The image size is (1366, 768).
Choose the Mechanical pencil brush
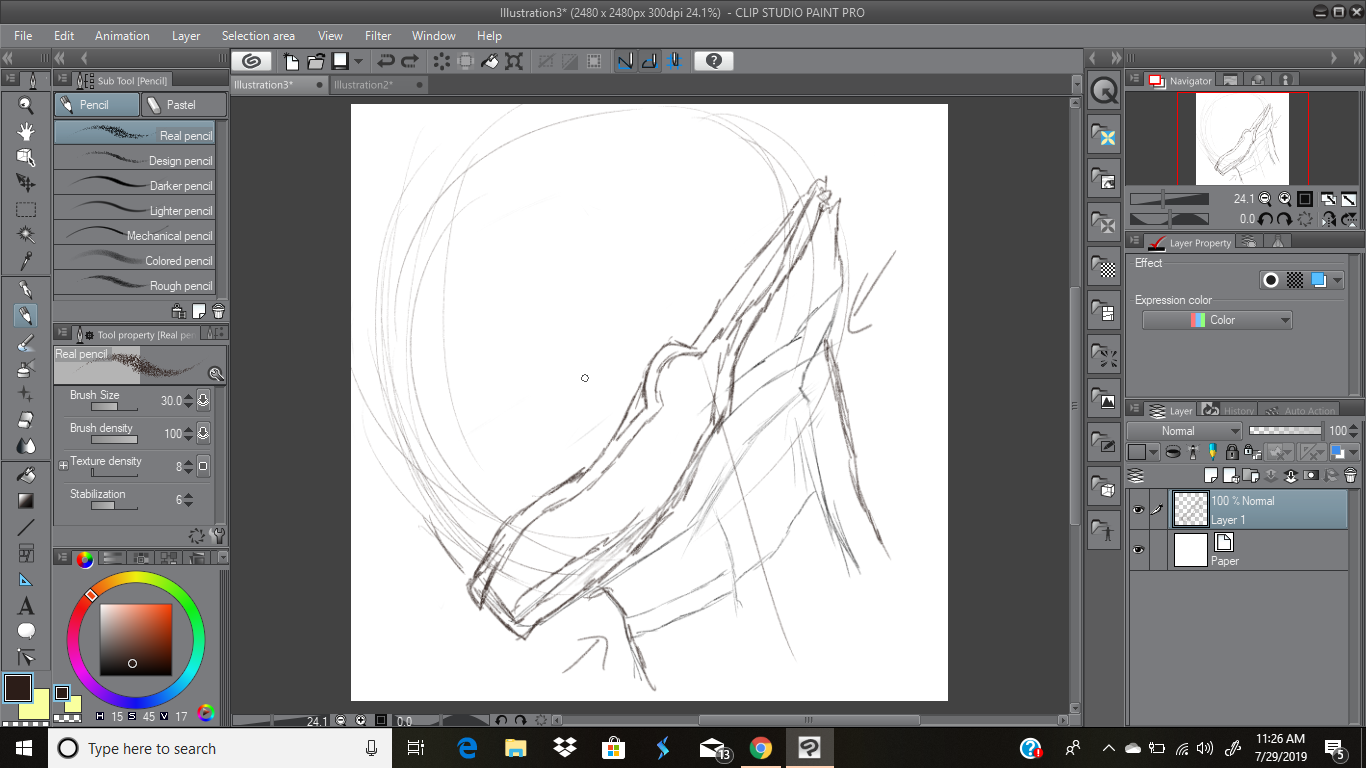coord(140,236)
